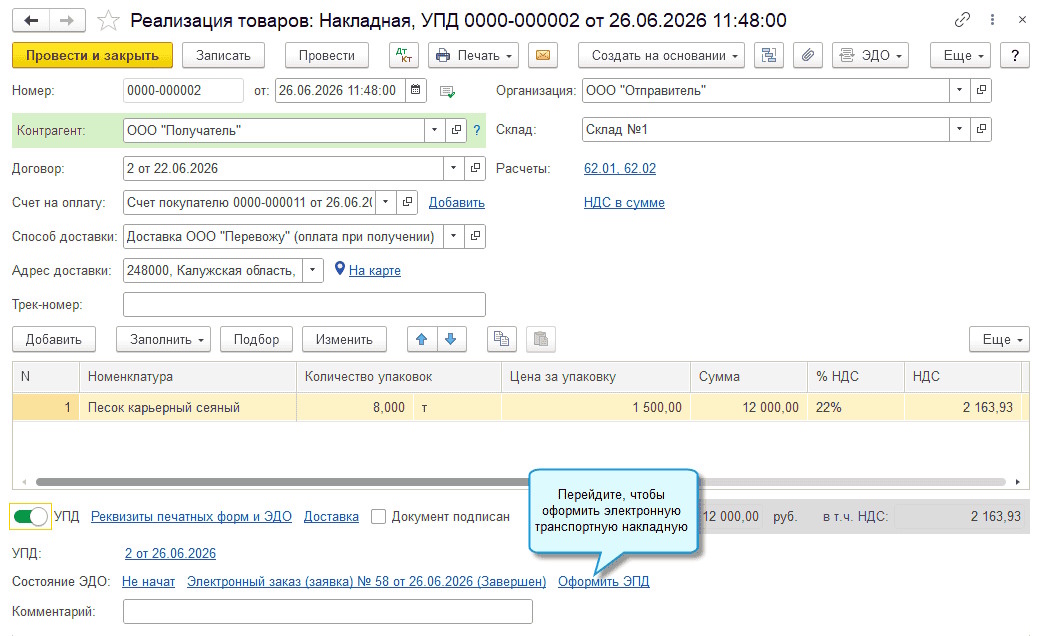Open attached files paperclip icon
The height and width of the screenshot is (636, 1048).
(807, 55)
